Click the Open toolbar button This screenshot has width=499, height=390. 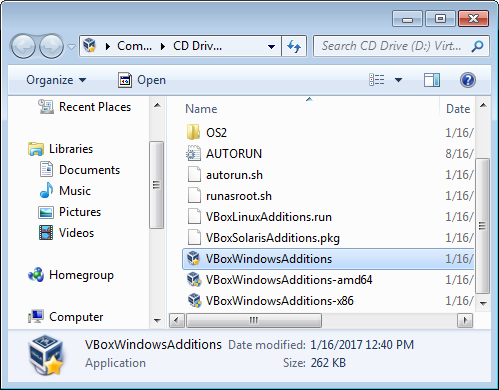click(142, 80)
